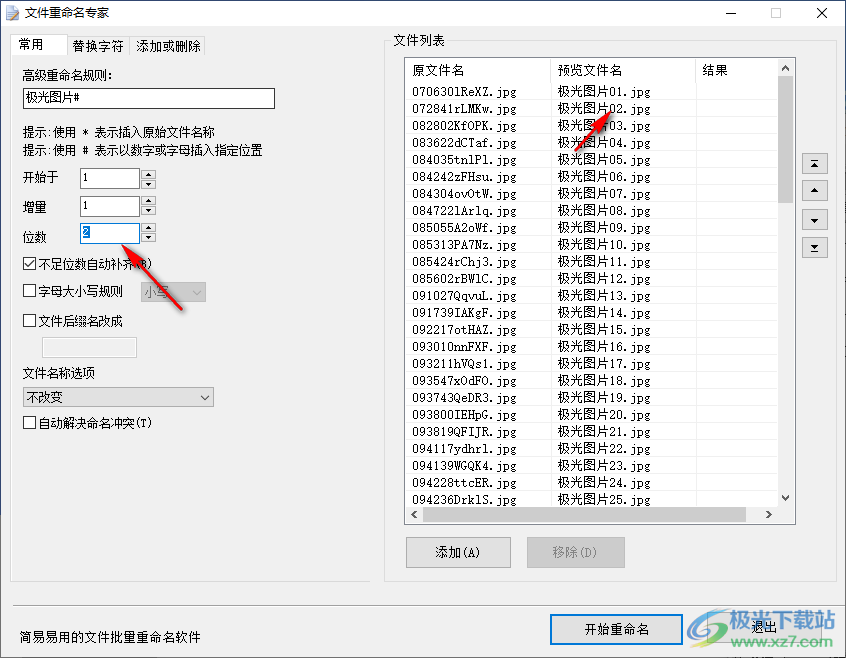This screenshot has width=846, height=658.
Task: Select file 084304ovOtW.jpg
Action: tap(465, 194)
